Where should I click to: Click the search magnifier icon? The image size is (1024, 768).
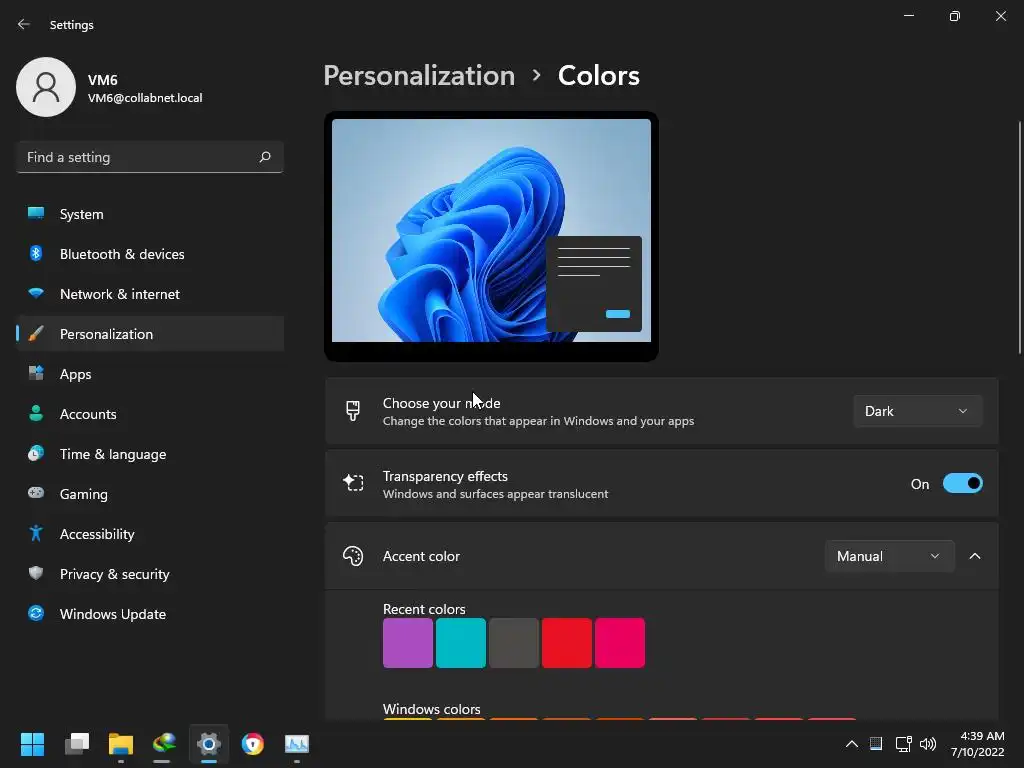pos(264,157)
